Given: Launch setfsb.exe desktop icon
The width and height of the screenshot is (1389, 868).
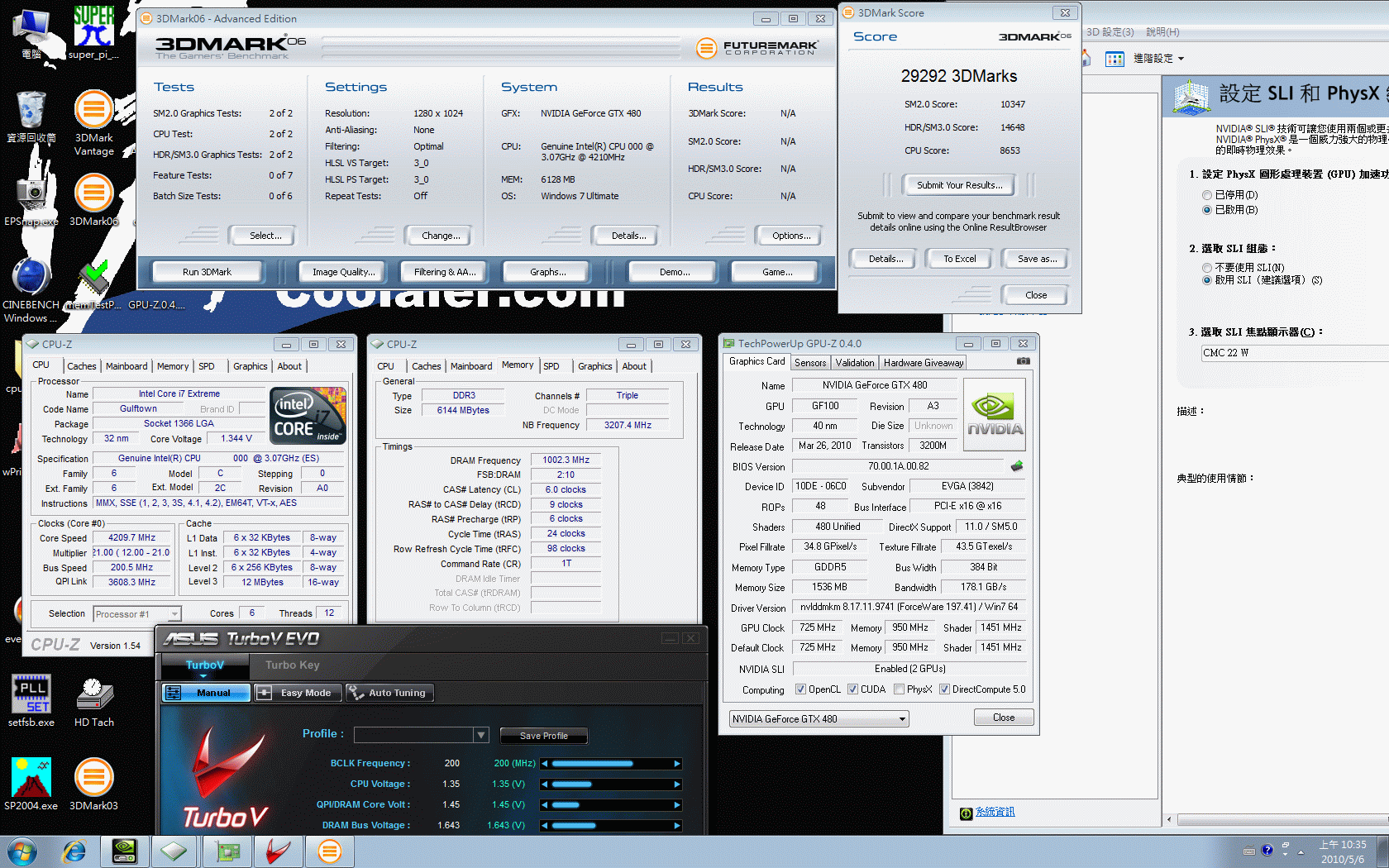Looking at the screenshot, I should coord(31,700).
